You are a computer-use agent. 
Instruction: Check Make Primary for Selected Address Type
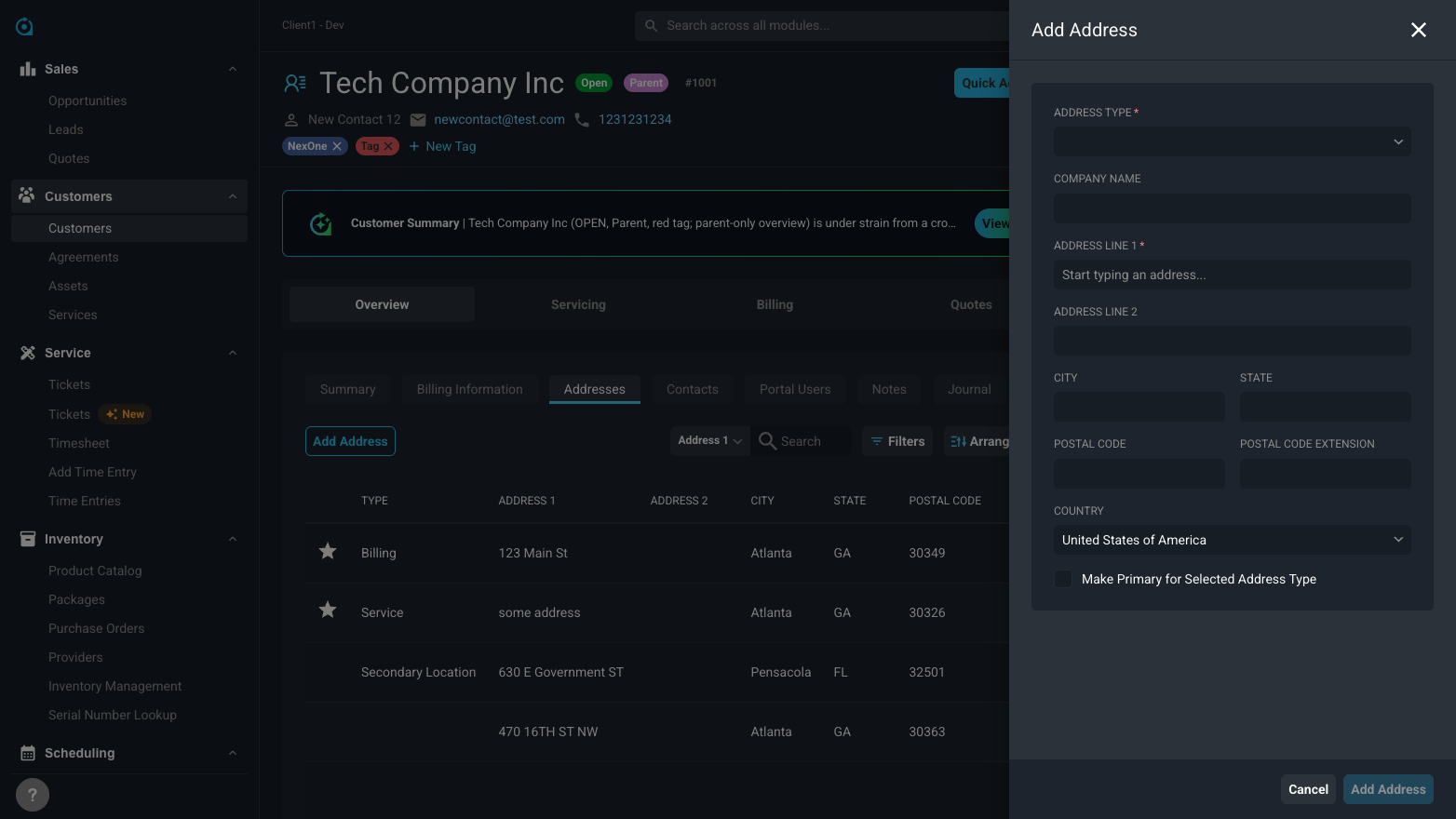click(x=1063, y=579)
